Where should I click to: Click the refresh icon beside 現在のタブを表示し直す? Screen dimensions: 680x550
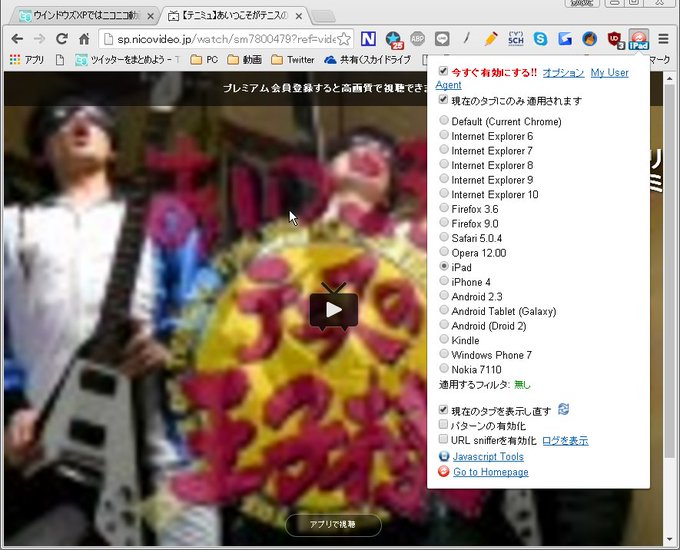563,409
